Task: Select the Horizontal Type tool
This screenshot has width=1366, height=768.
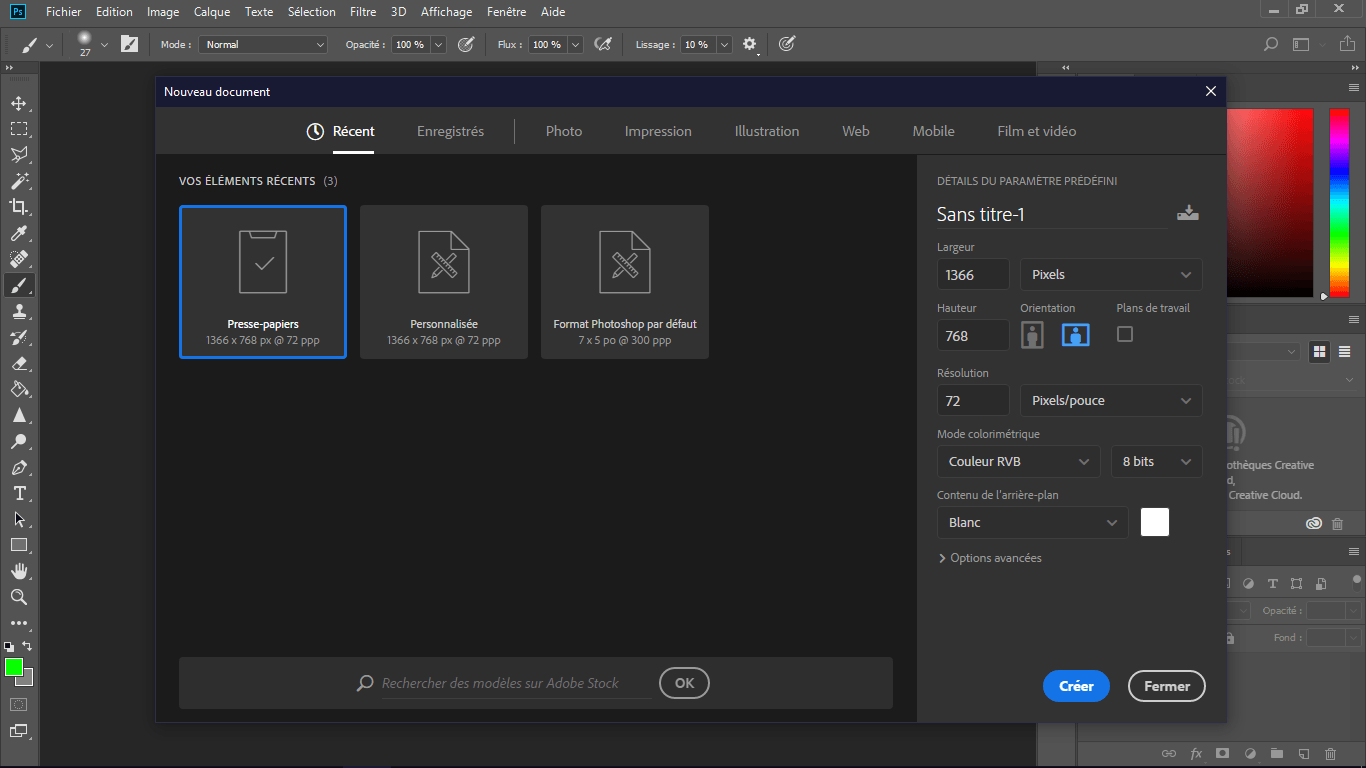Action: tap(18, 493)
